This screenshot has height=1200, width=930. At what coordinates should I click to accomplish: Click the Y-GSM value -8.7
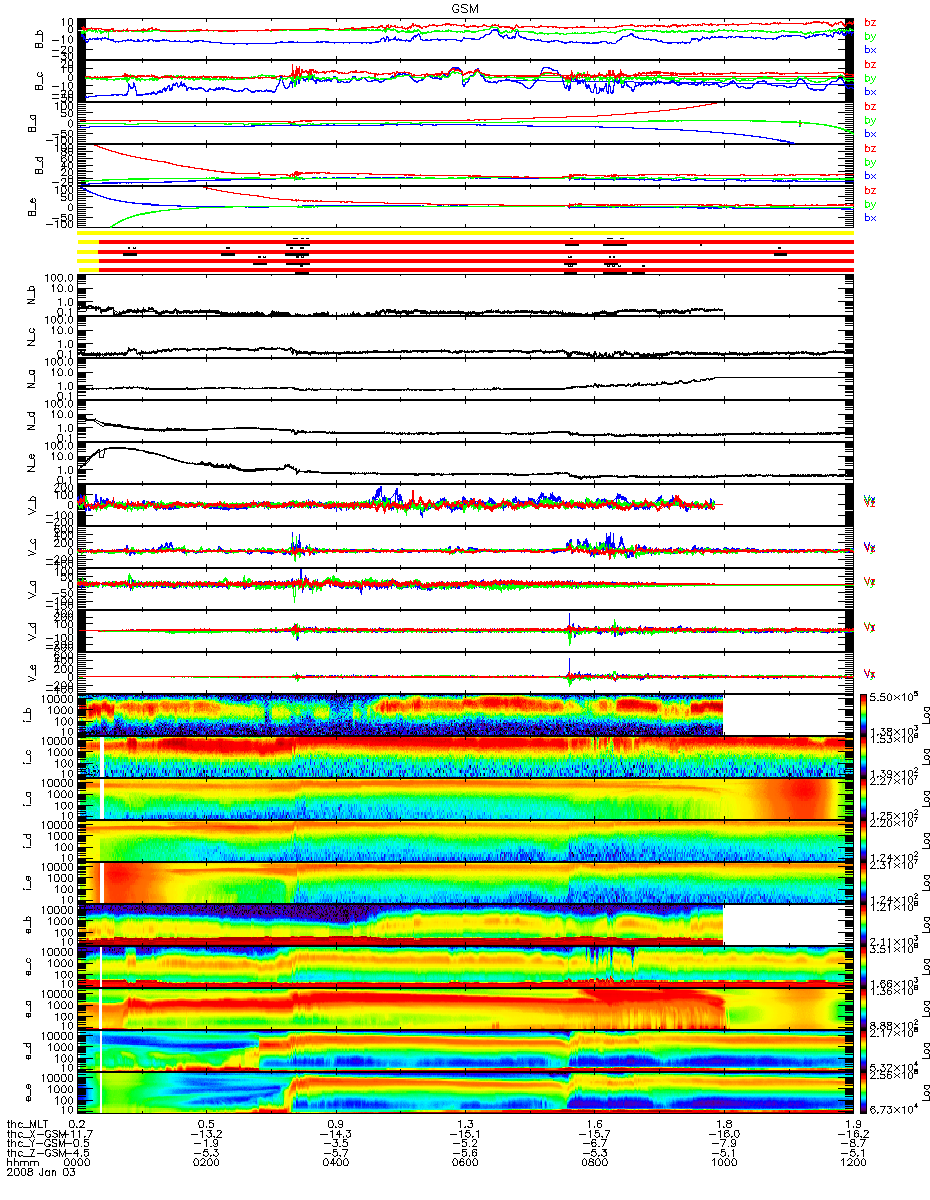851,1143
